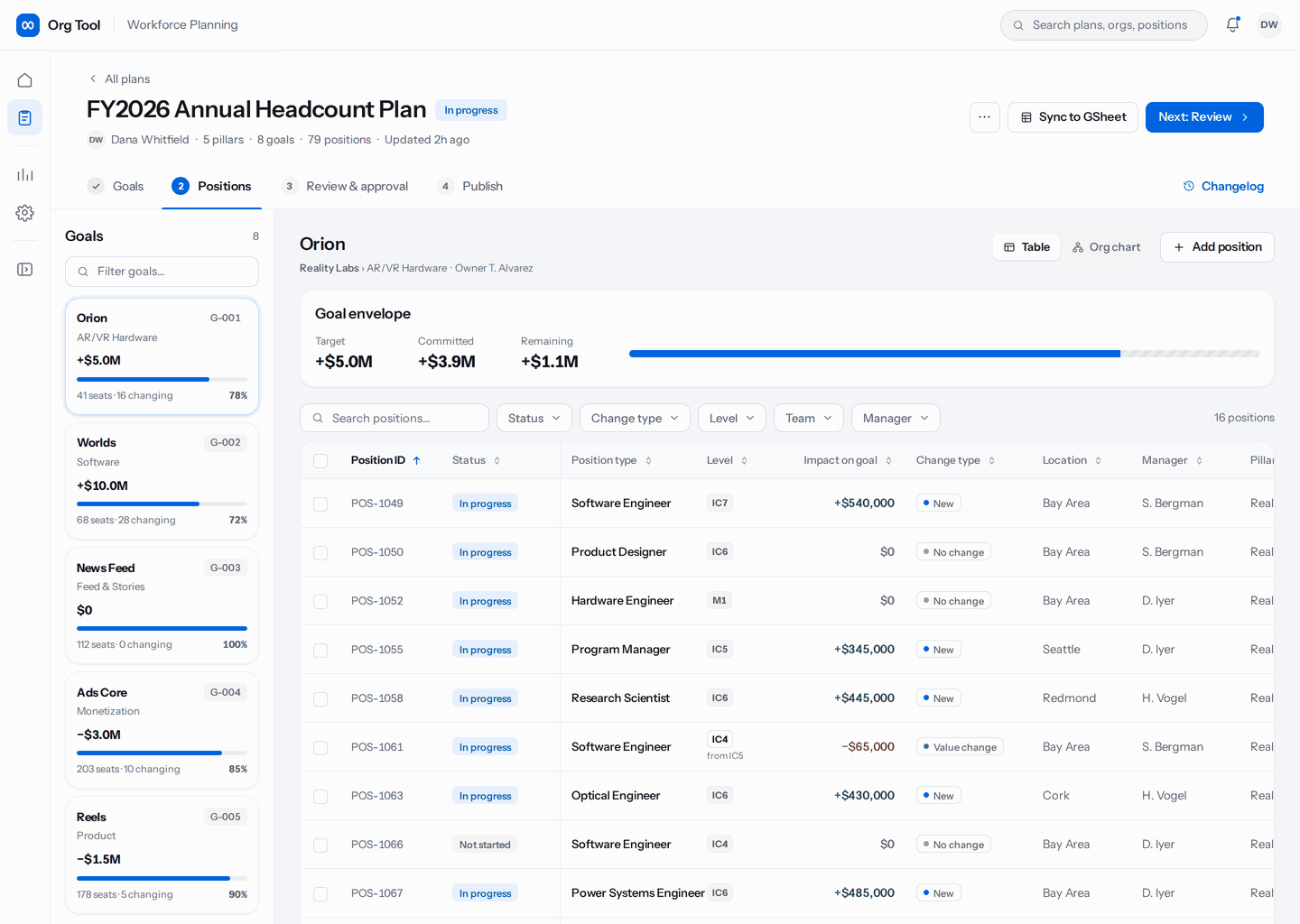
Task: Sort by the Status column icon
Action: [x=497, y=460]
